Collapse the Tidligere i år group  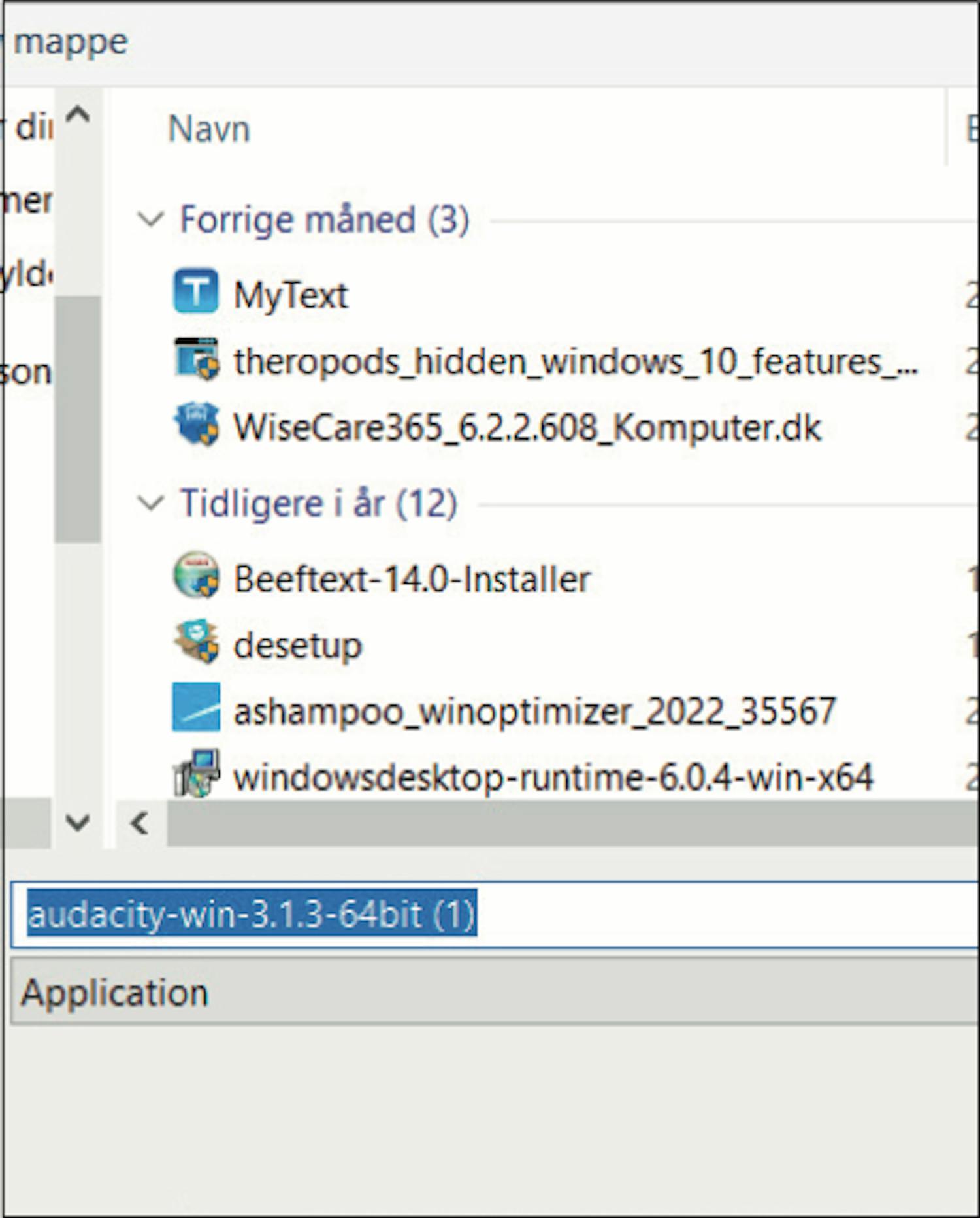click(x=151, y=504)
